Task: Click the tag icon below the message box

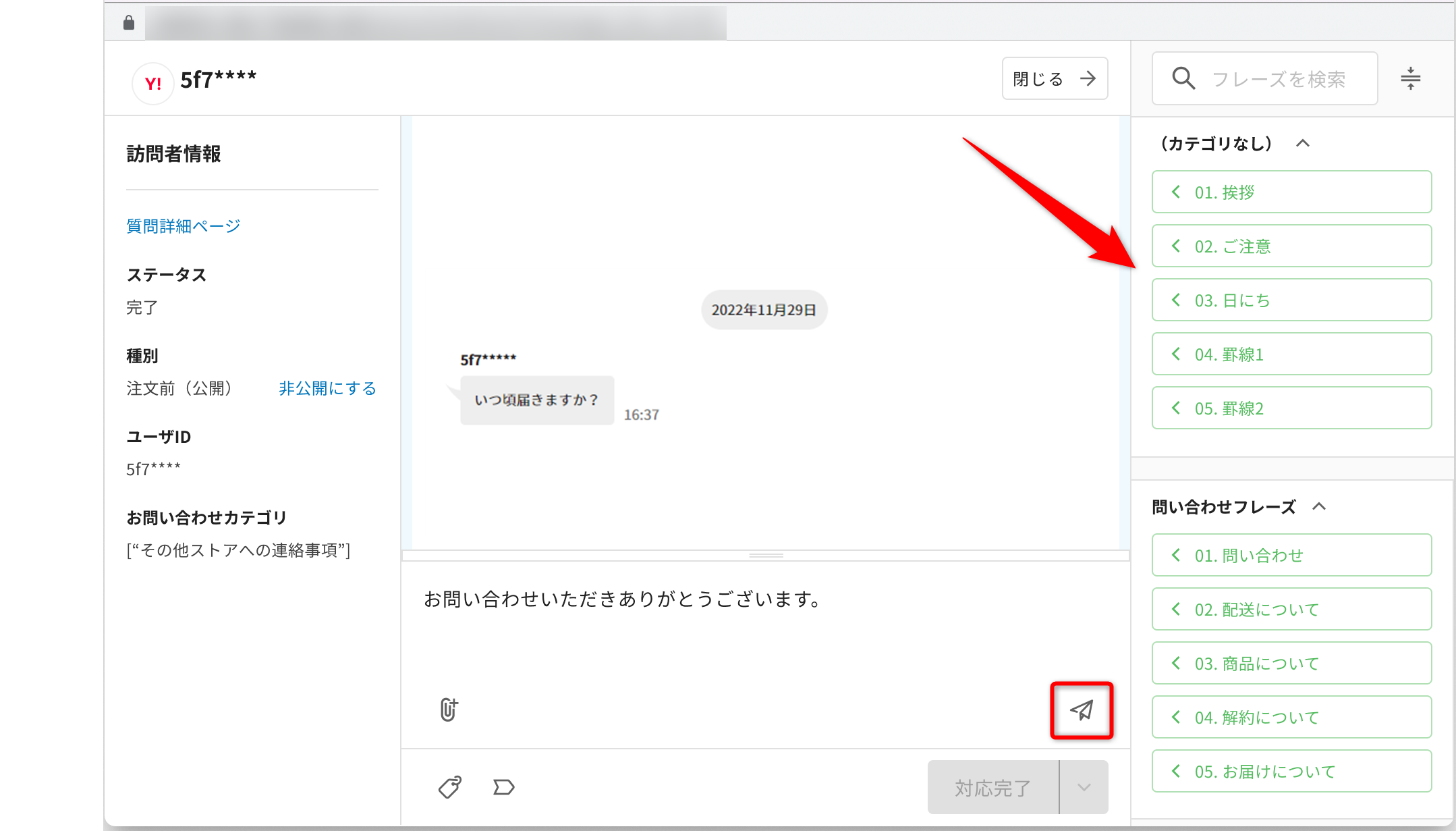Action: point(450,787)
